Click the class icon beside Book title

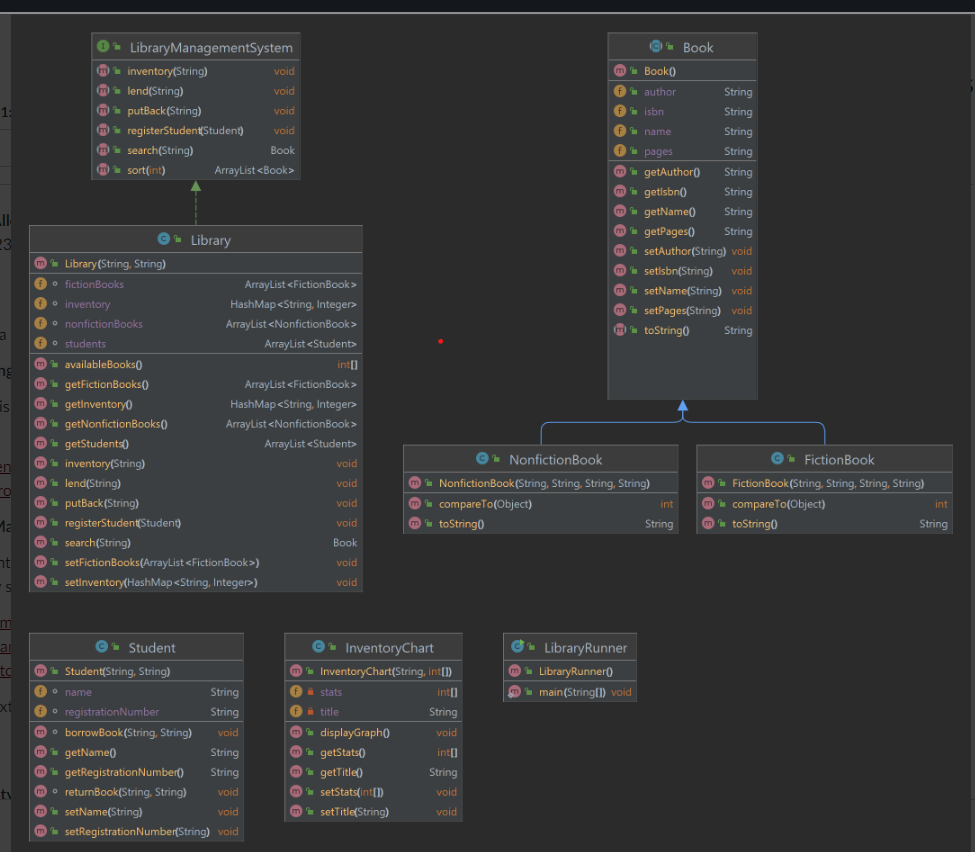pyautogui.click(x=655, y=47)
